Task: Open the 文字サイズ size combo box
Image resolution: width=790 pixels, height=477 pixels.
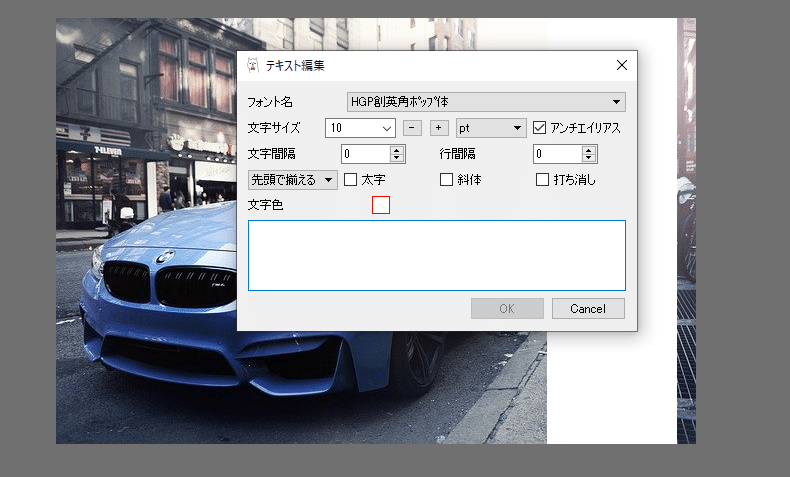Action: 360,128
